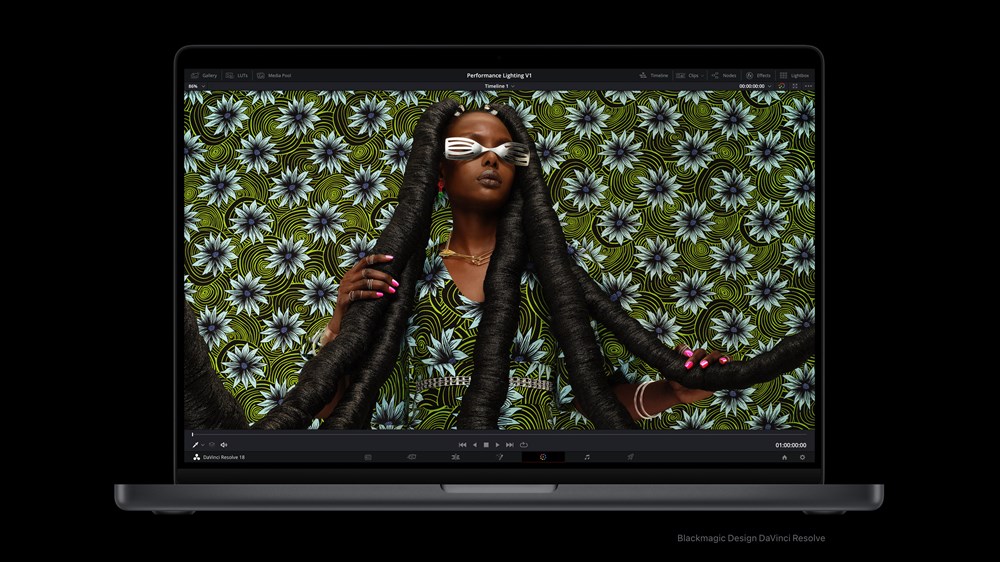Open the 86% viewer zoom dropdown
1000x562 pixels.
194,87
